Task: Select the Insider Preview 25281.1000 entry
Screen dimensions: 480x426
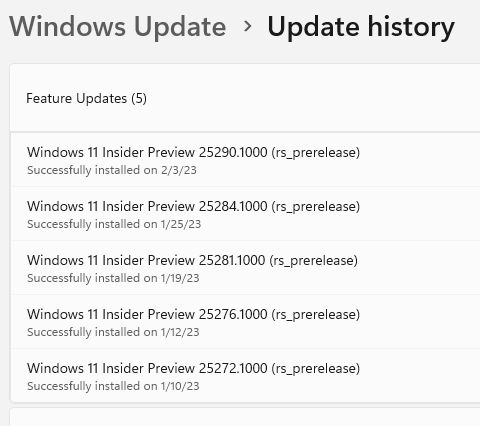Action: point(246,268)
